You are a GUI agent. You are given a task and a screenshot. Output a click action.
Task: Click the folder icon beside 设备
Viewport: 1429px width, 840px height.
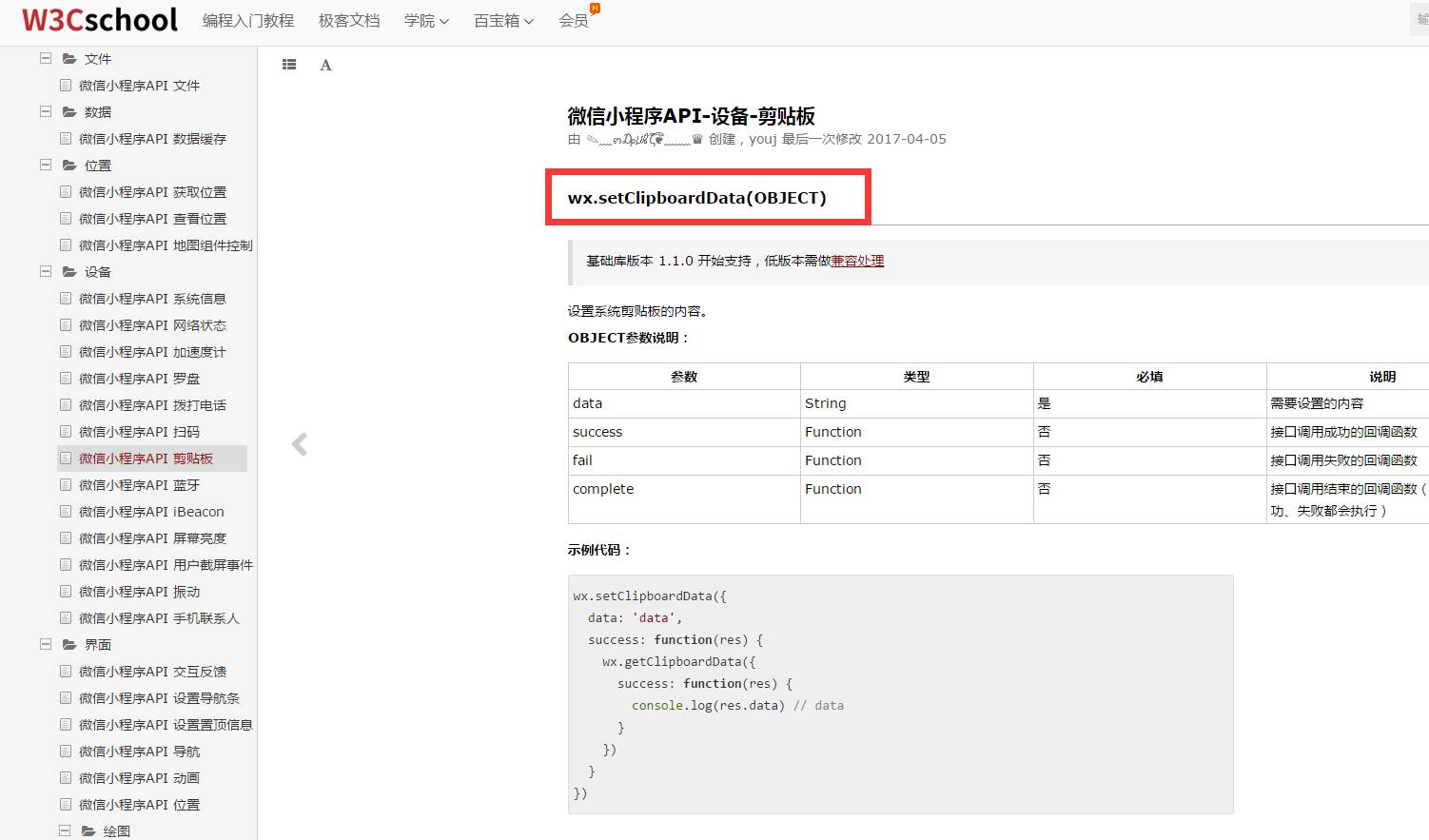(69, 272)
